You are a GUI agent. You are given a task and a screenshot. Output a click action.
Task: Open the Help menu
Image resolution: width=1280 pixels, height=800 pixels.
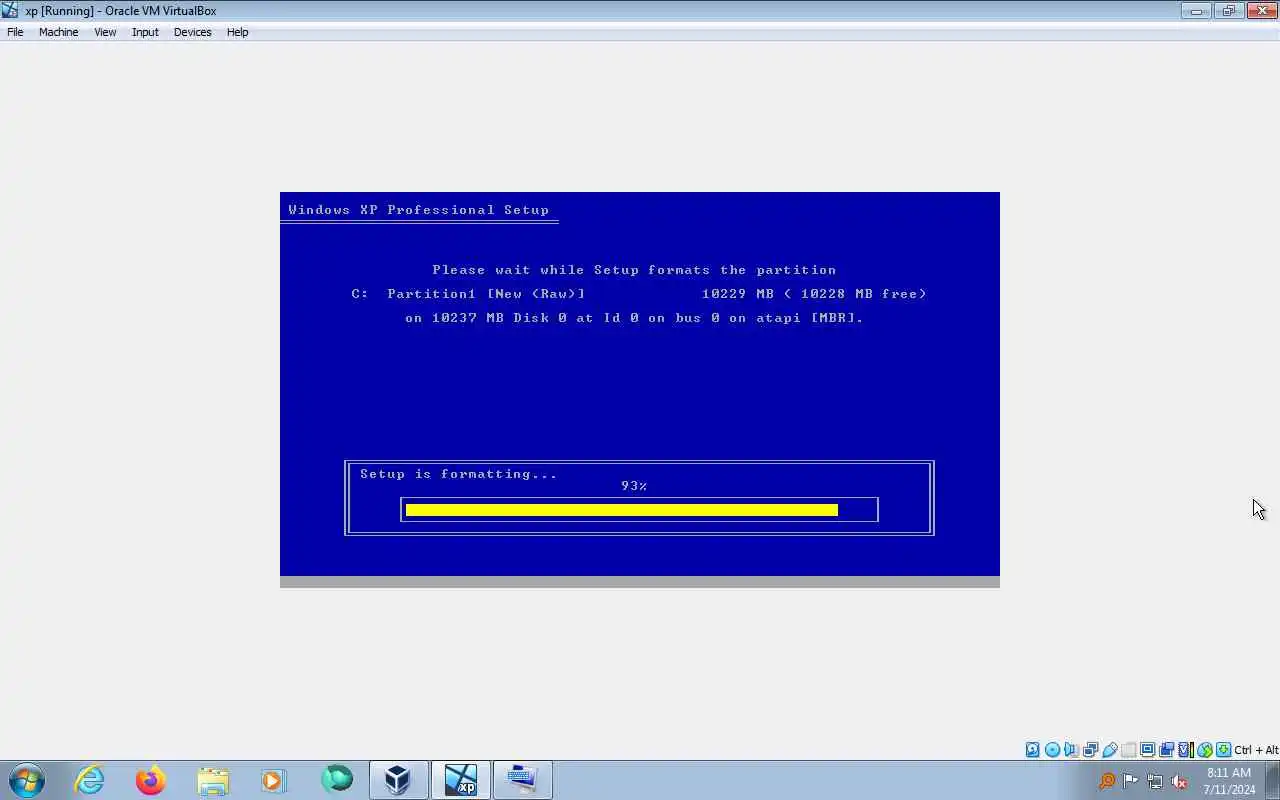coord(237,32)
